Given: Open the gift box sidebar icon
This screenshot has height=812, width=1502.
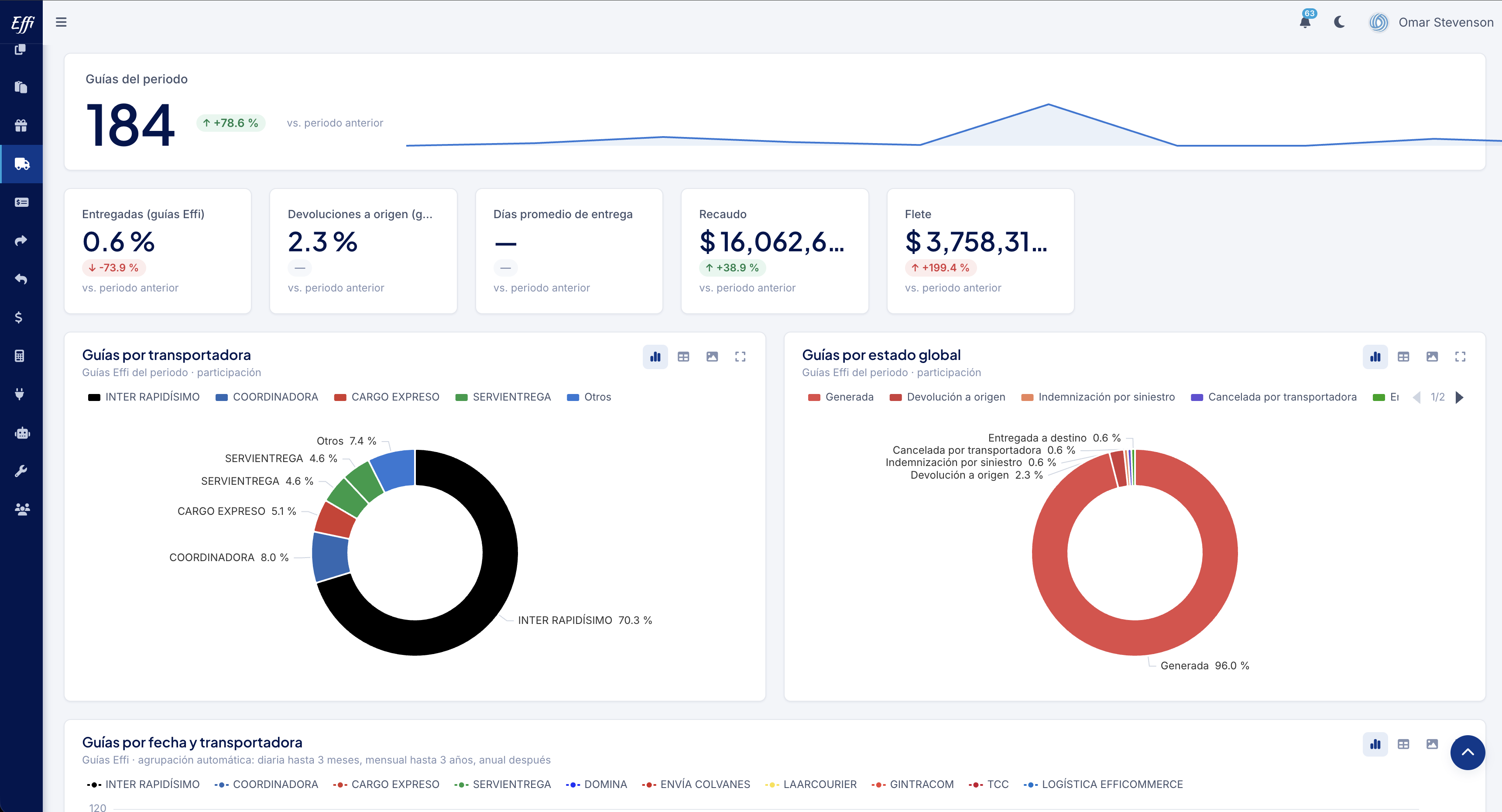Looking at the screenshot, I should click(21, 125).
